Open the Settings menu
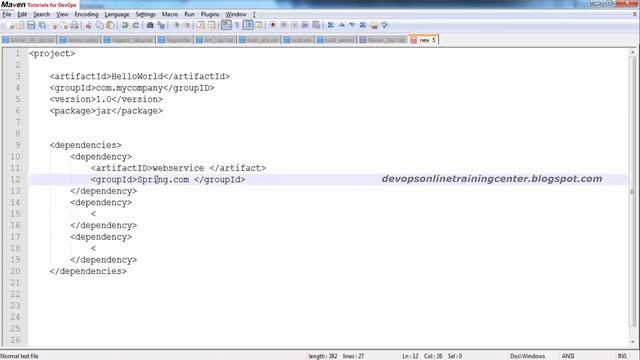 (145, 14)
